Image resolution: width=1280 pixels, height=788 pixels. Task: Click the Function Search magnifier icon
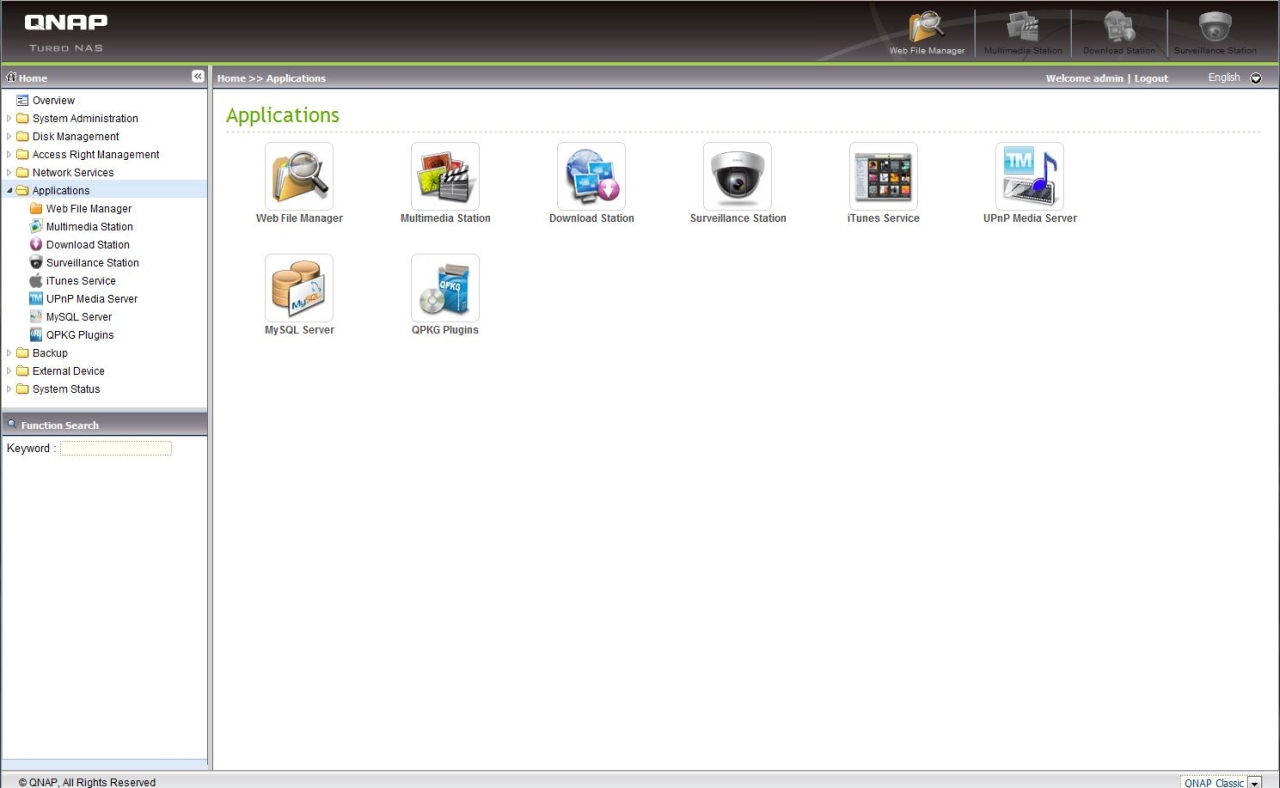(x=12, y=424)
